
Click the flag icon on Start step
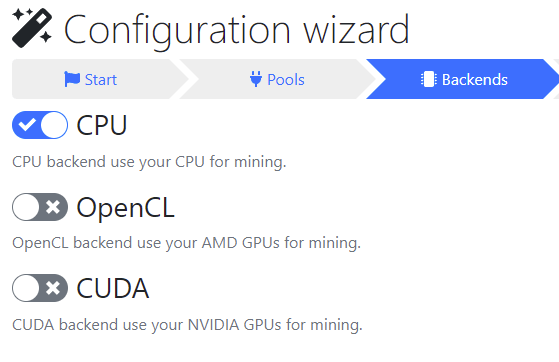(x=72, y=79)
